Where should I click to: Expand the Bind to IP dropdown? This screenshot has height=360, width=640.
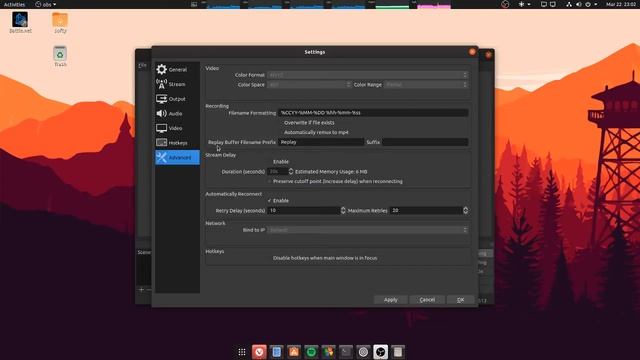tap(367, 230)
